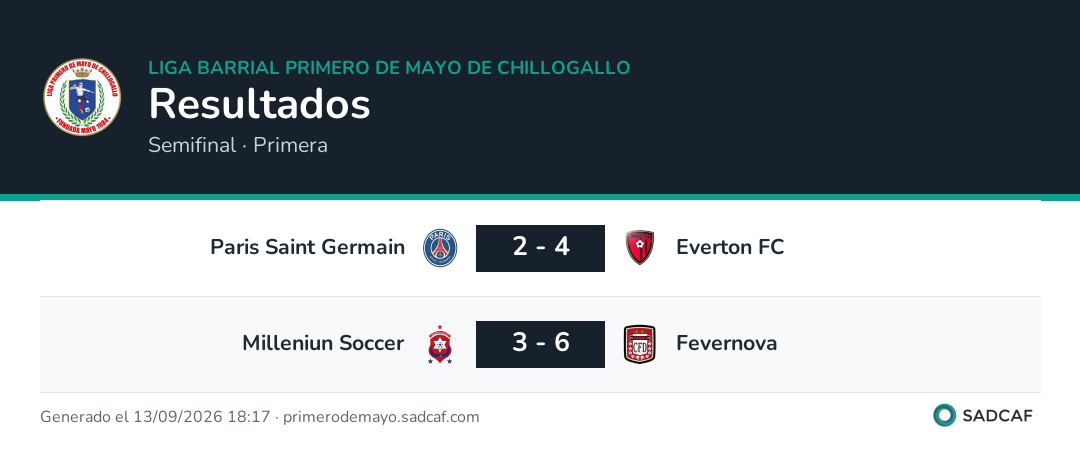This screenshot has height=468, width=1080.
Task: Select the Fevernova team name
Action: pyautogui.click(x=727, y=343)
